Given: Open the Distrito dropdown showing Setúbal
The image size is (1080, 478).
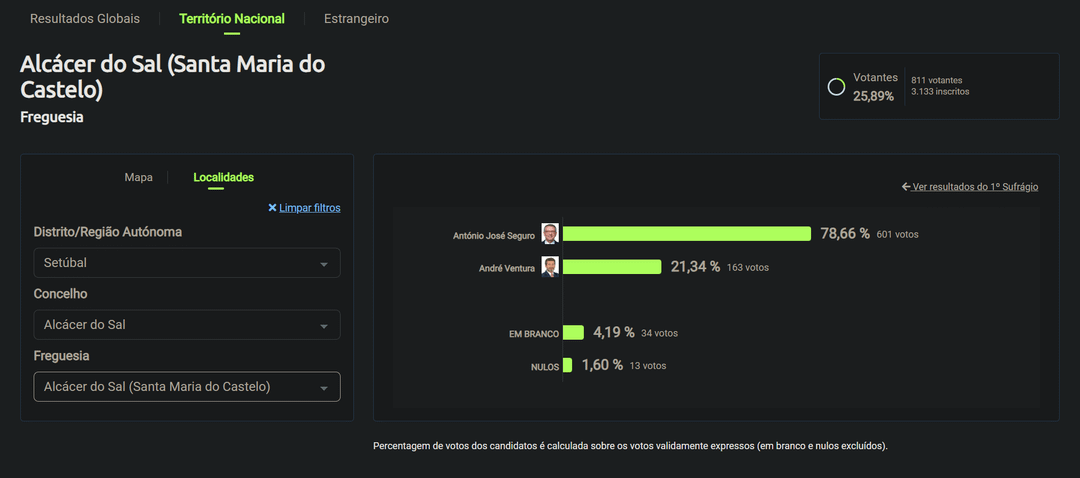Looking at the screenshot, I should (186, 263).
